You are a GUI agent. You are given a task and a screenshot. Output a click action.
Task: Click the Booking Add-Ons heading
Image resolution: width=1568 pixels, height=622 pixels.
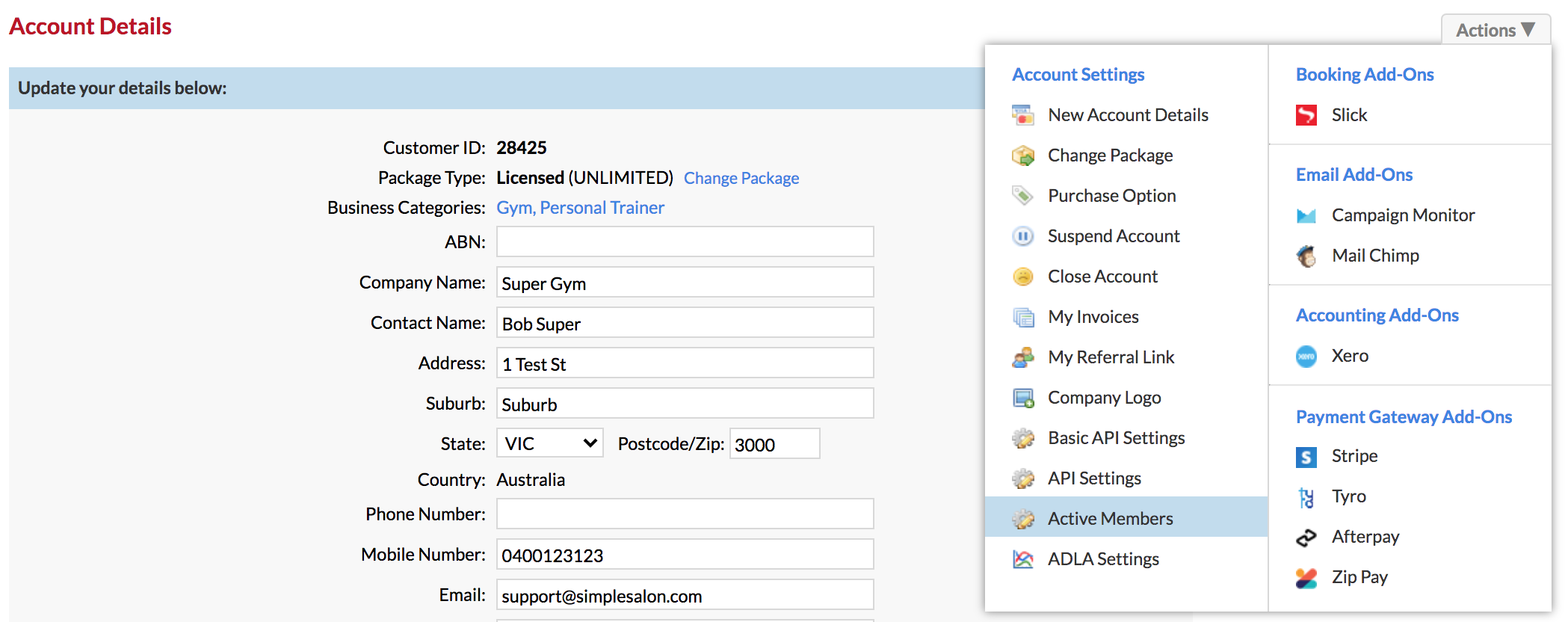coord(1365,75)
